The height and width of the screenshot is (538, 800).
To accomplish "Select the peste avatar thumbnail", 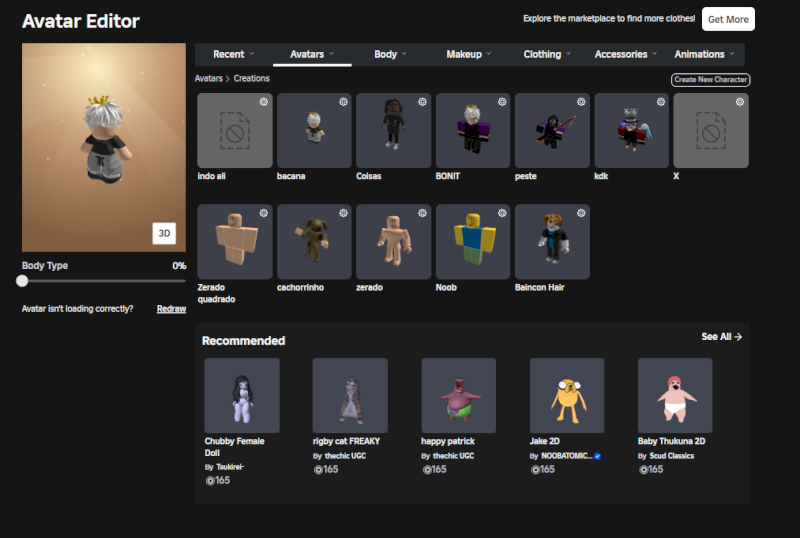I will tap(552, 130).
